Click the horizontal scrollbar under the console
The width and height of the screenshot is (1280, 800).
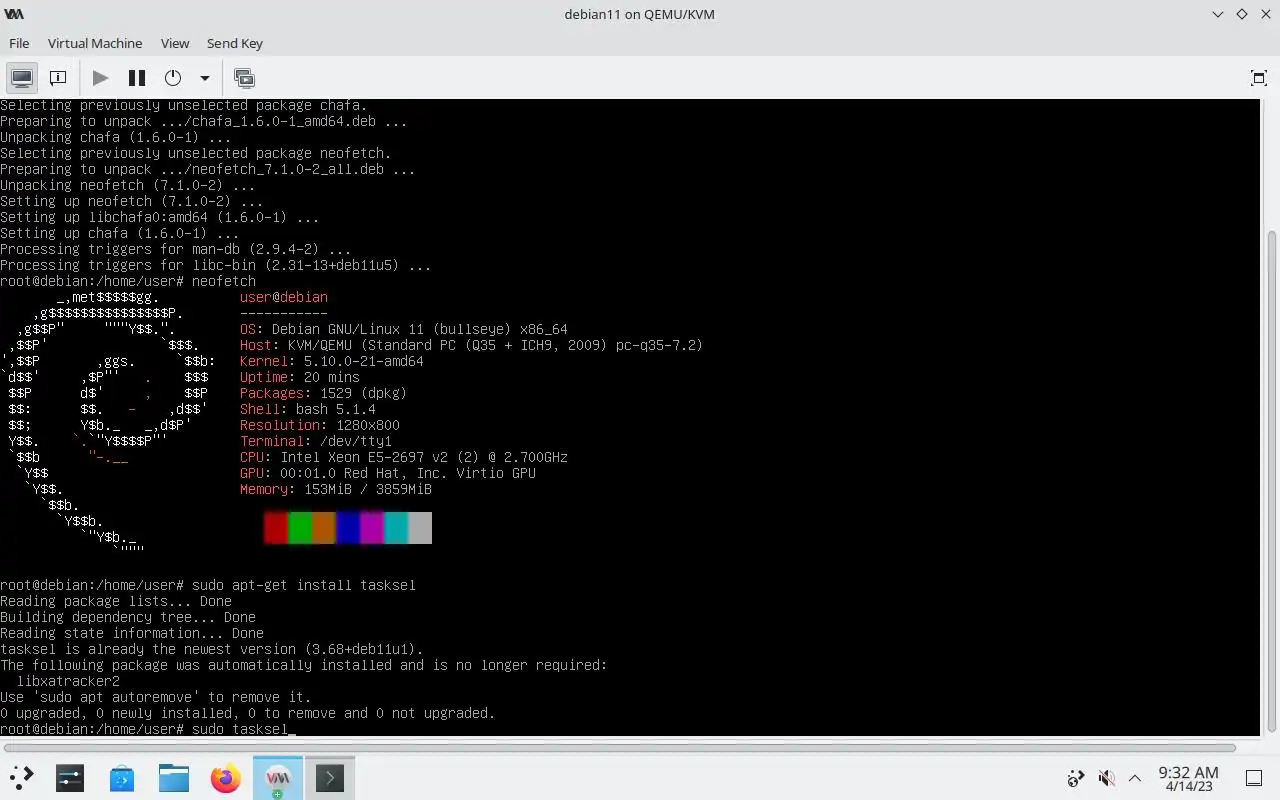tap(620, 747)
